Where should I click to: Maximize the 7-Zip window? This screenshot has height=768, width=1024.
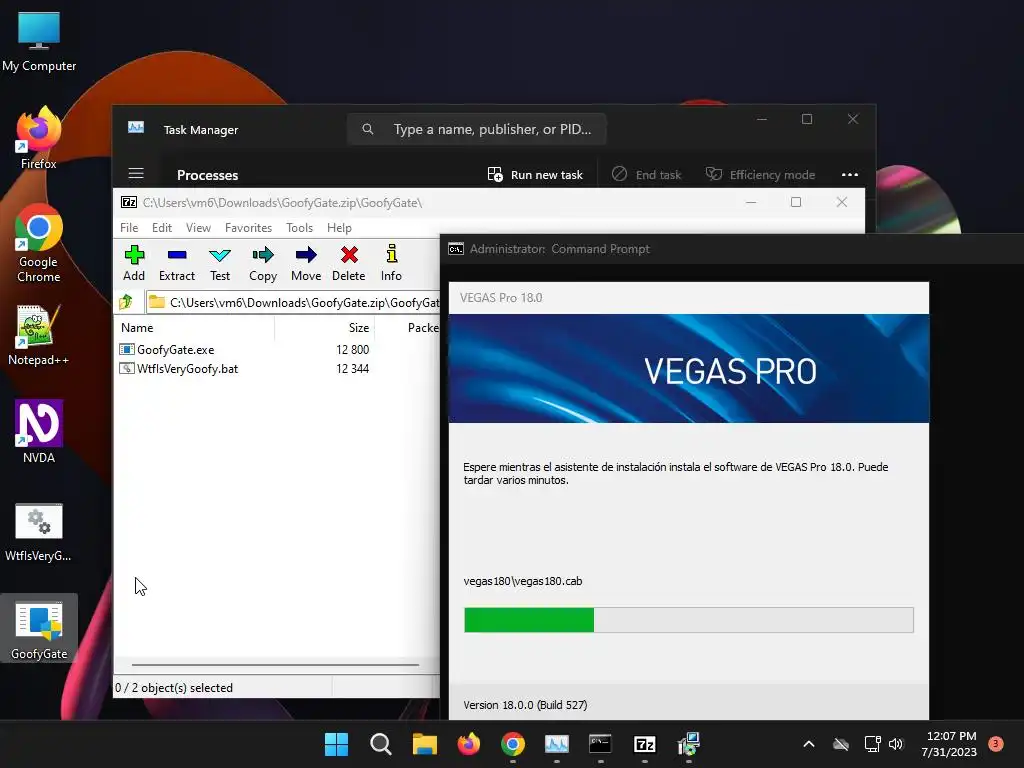[795, 202]
